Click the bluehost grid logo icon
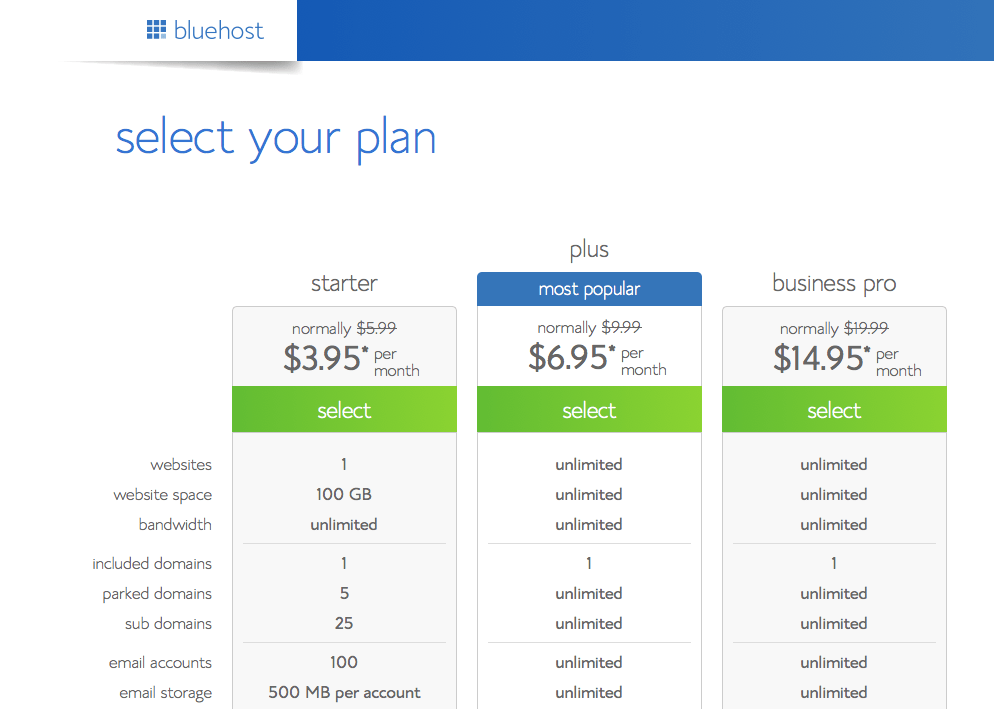Screen dimensions: 994x709 click(156, 30)
